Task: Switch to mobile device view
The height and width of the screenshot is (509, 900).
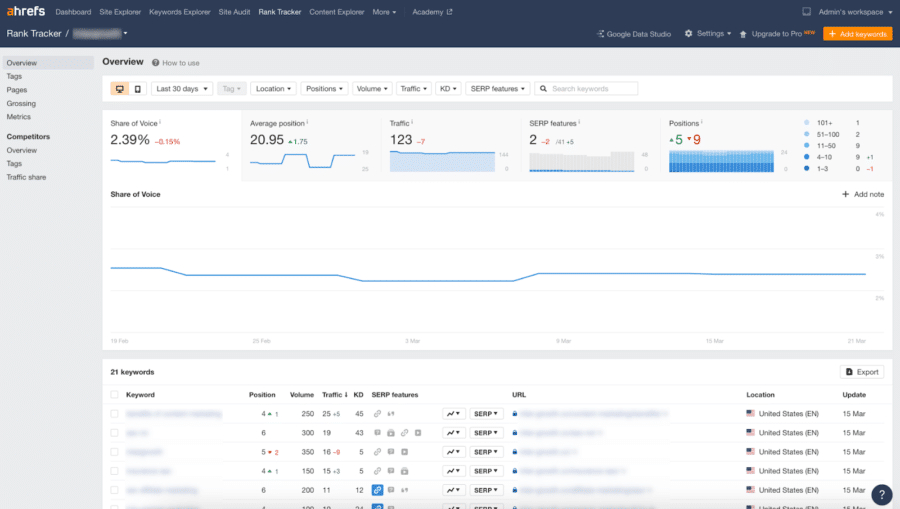Action: pos(138,88)
